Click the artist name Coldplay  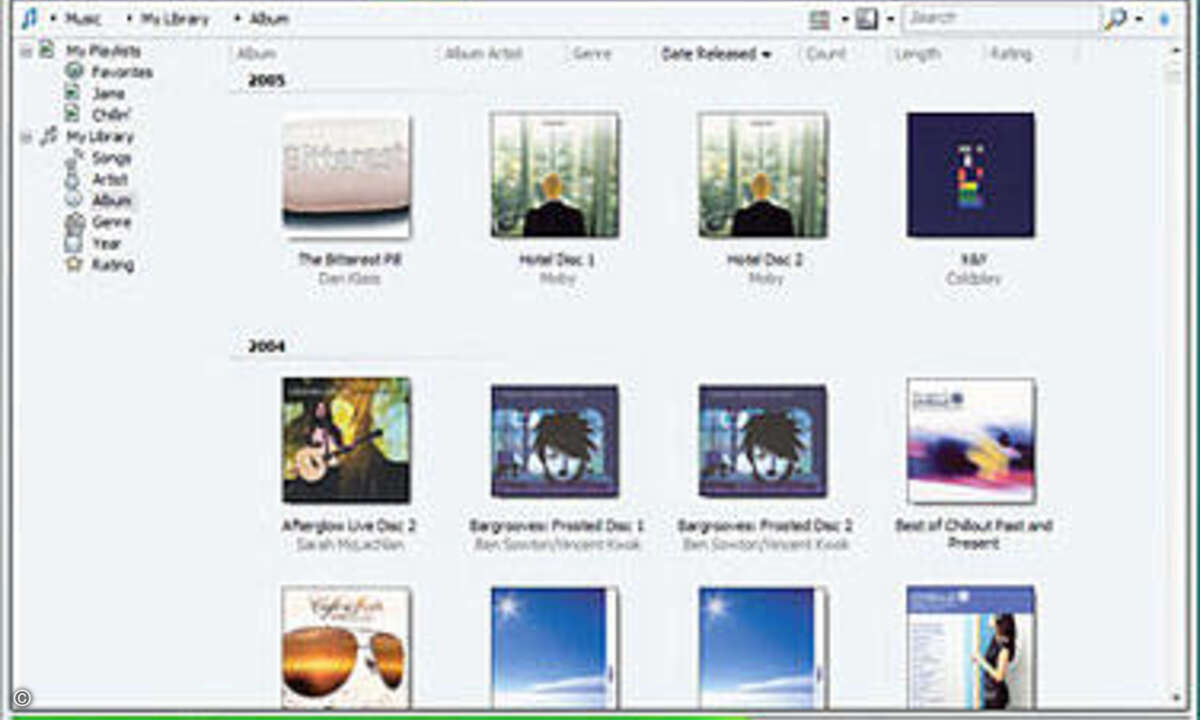click(973, 279)
